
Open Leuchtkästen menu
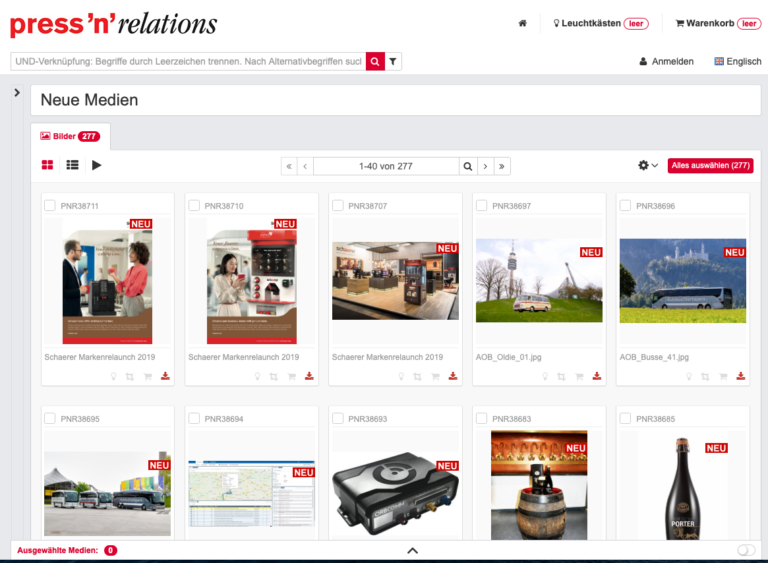pyautogui.click(x=600, y=23)
